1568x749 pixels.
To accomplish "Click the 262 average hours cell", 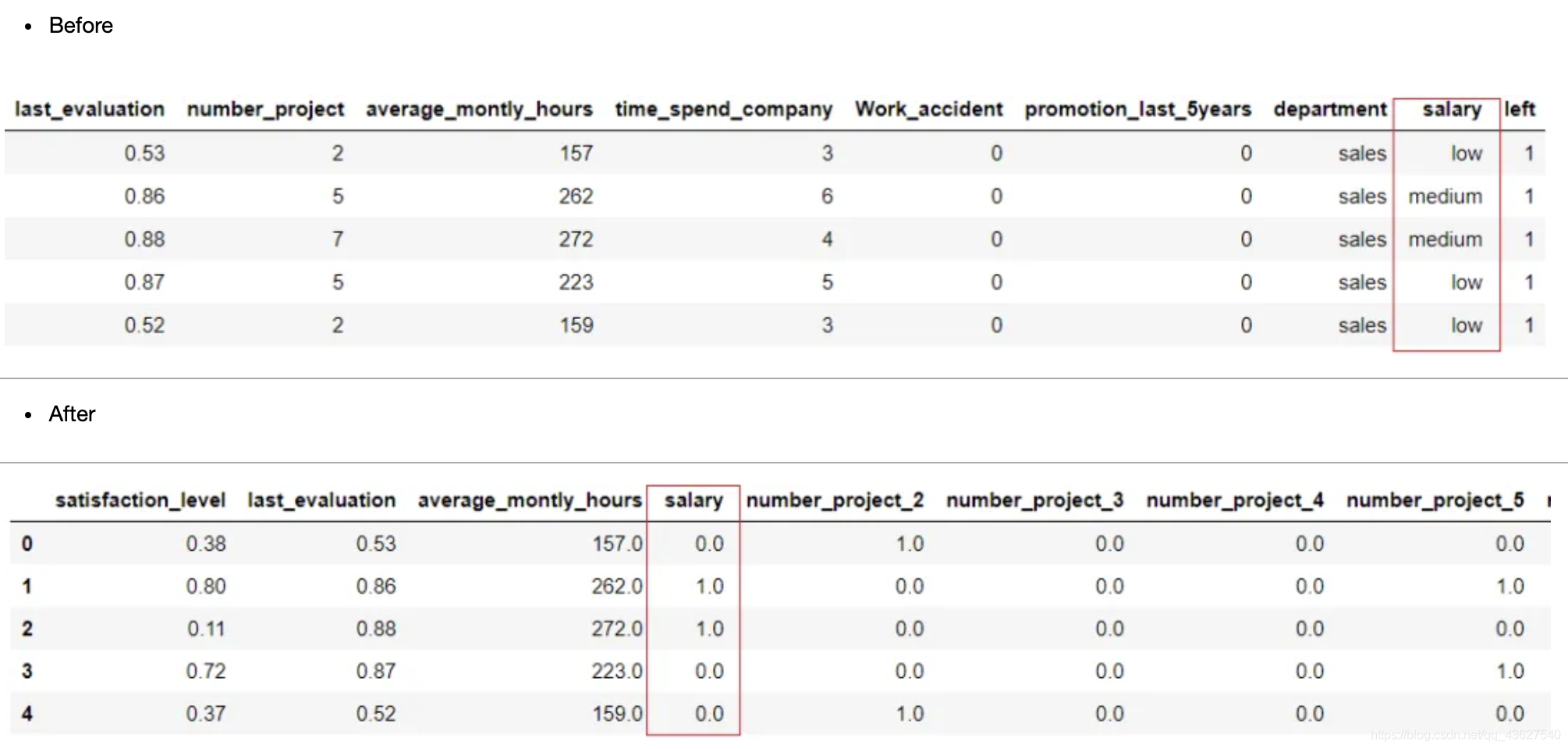I will point(576,196).
